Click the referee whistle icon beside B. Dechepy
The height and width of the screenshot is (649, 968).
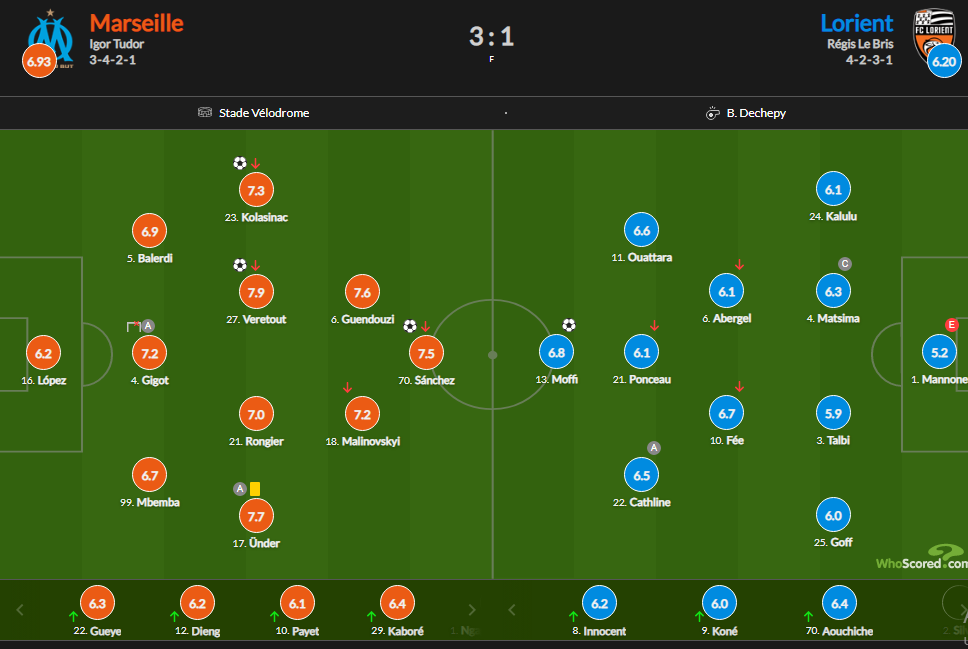[x=713, y=113]
